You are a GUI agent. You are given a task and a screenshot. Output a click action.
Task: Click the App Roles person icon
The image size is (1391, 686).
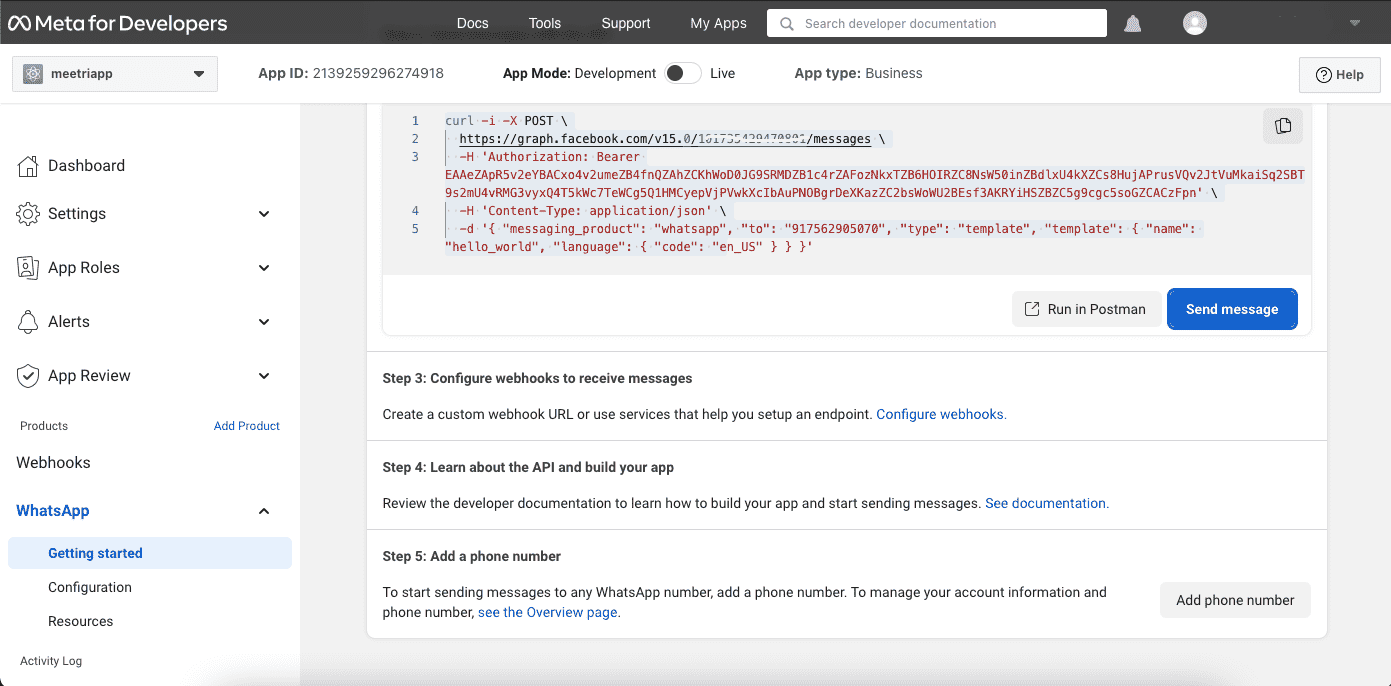pos(28,268)
